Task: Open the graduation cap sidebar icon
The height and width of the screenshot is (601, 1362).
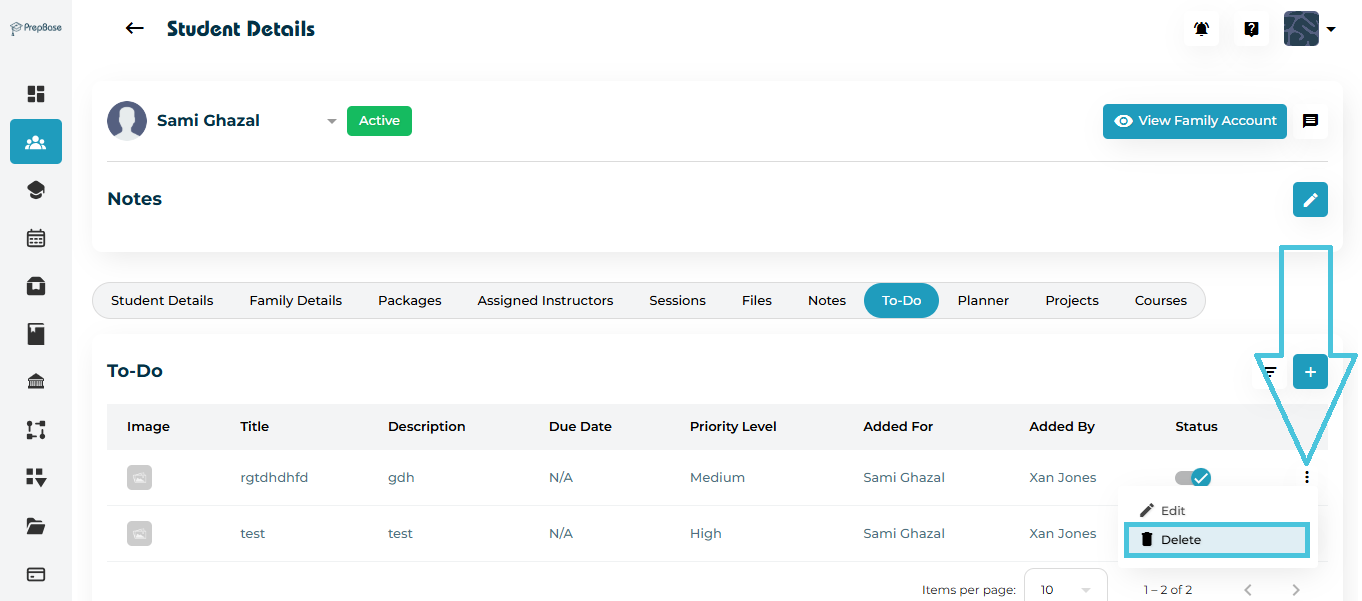Action: pos(36,190)
